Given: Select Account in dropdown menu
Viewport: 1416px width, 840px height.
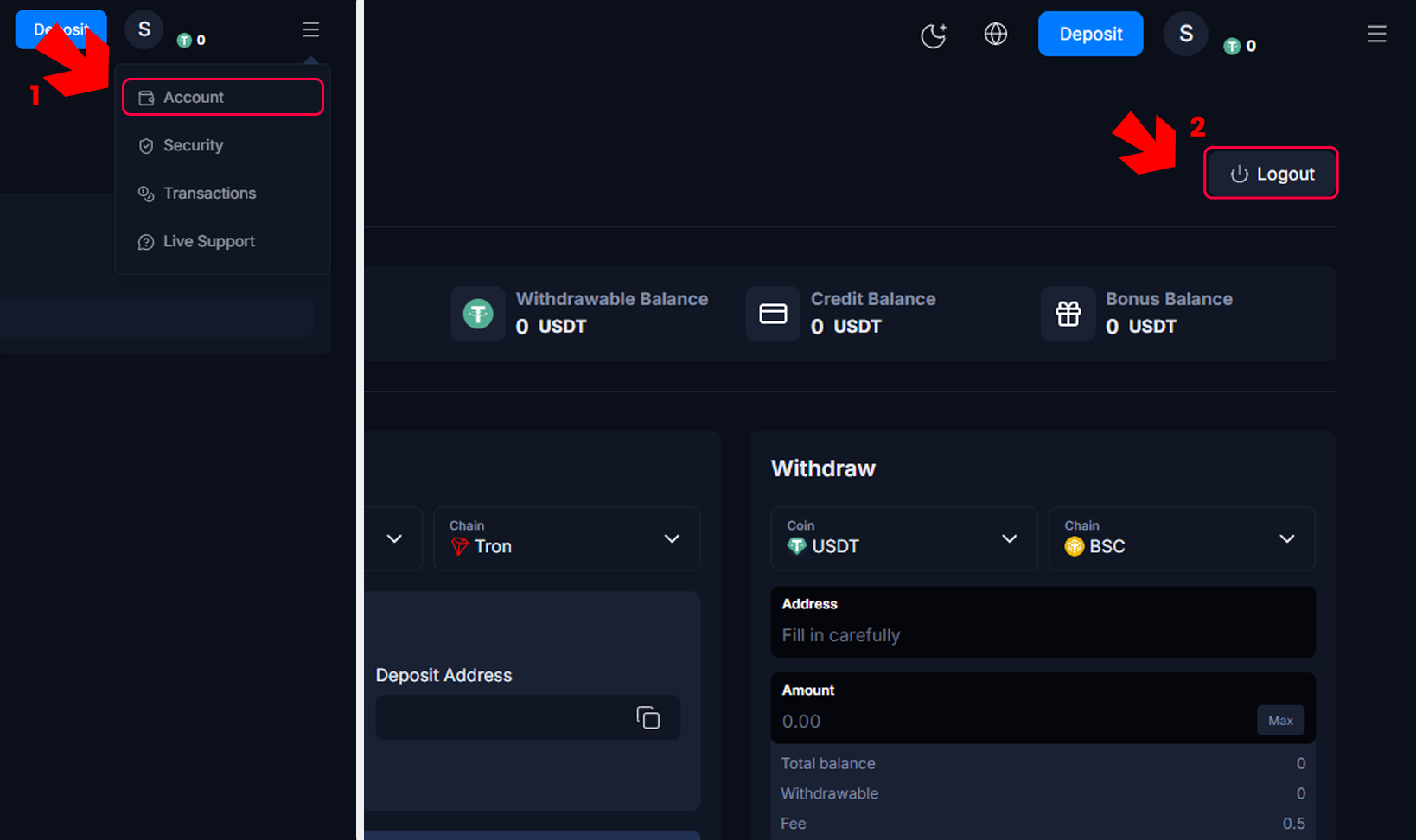Looking at the screenshot, I should 223,97.
